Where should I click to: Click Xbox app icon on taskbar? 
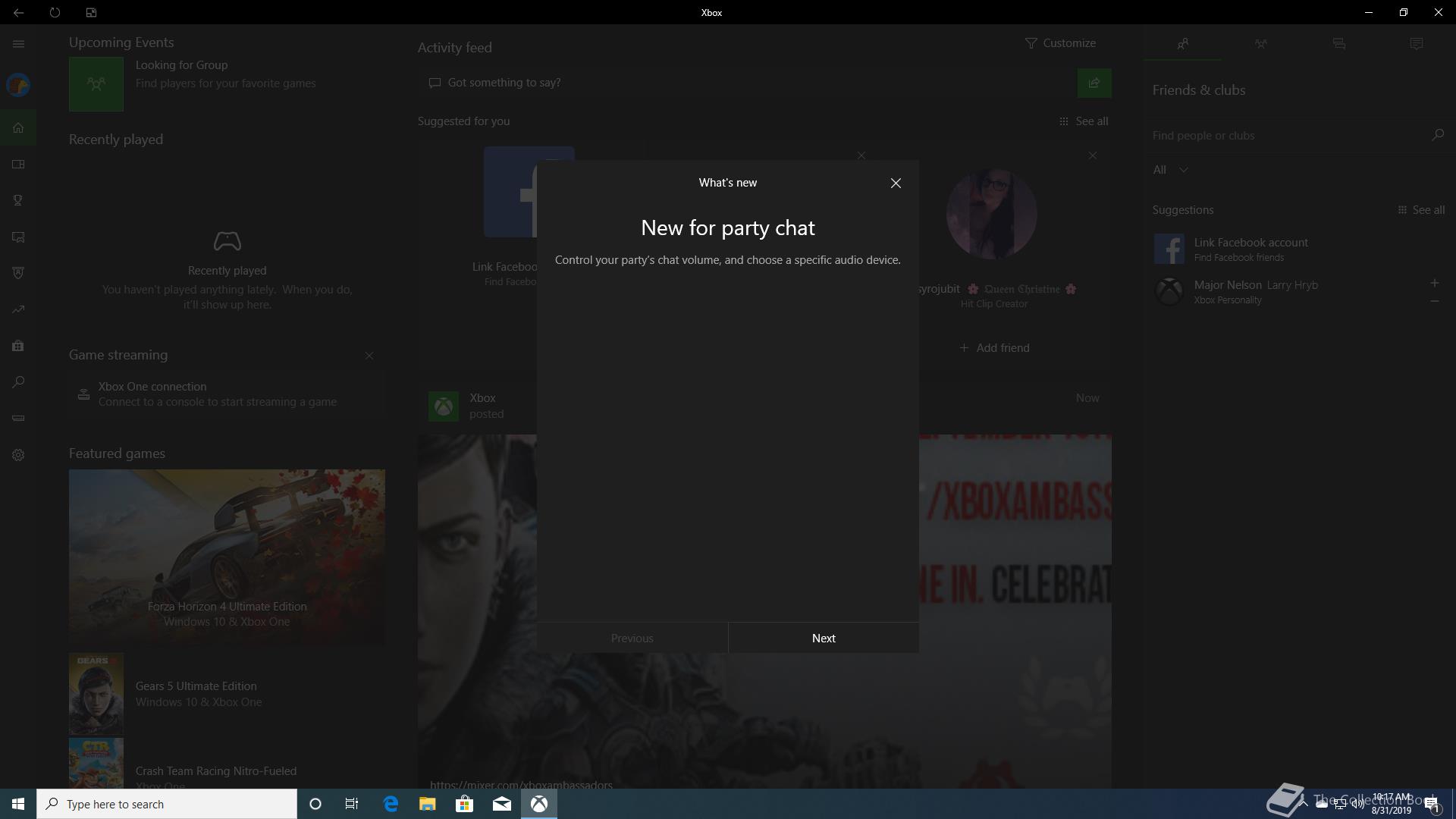[538, 804]
